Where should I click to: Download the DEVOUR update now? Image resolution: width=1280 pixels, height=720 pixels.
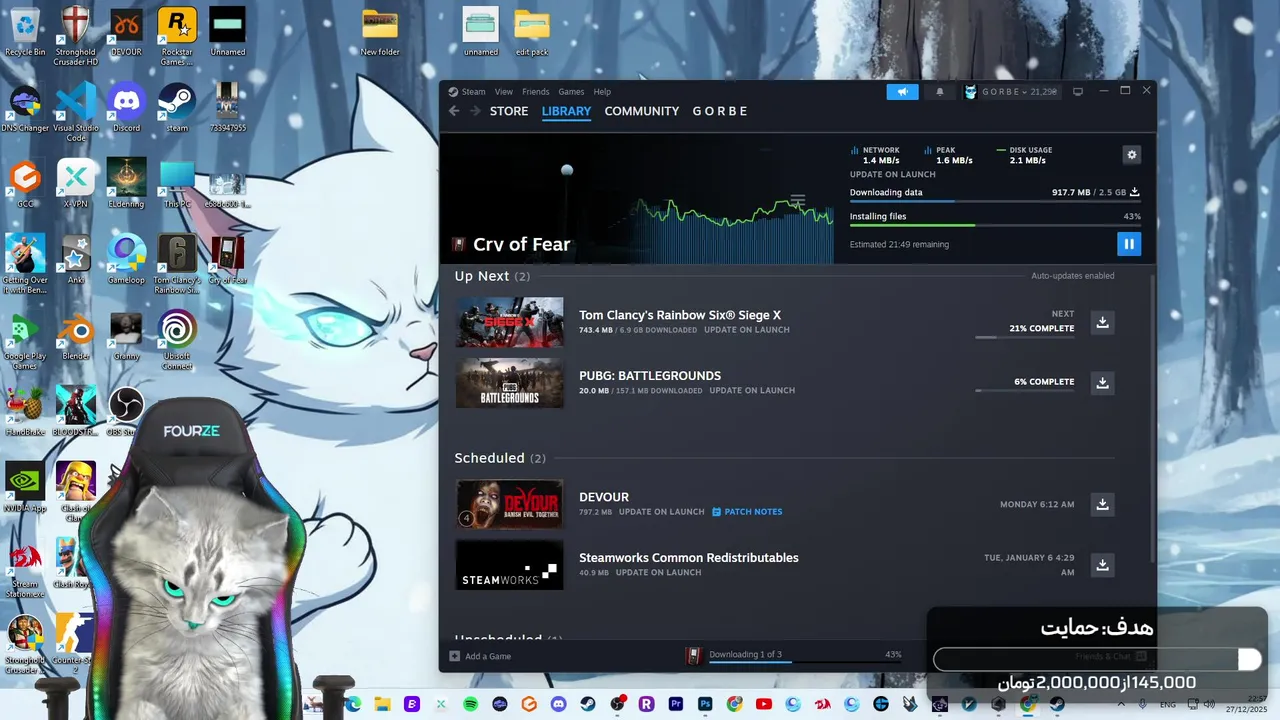coord(1102,504)
